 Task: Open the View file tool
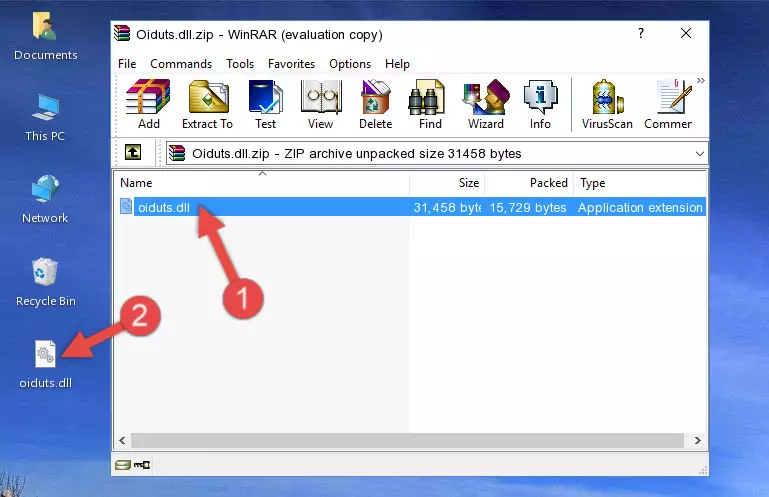pyautogui.click(x=321, y=105)
